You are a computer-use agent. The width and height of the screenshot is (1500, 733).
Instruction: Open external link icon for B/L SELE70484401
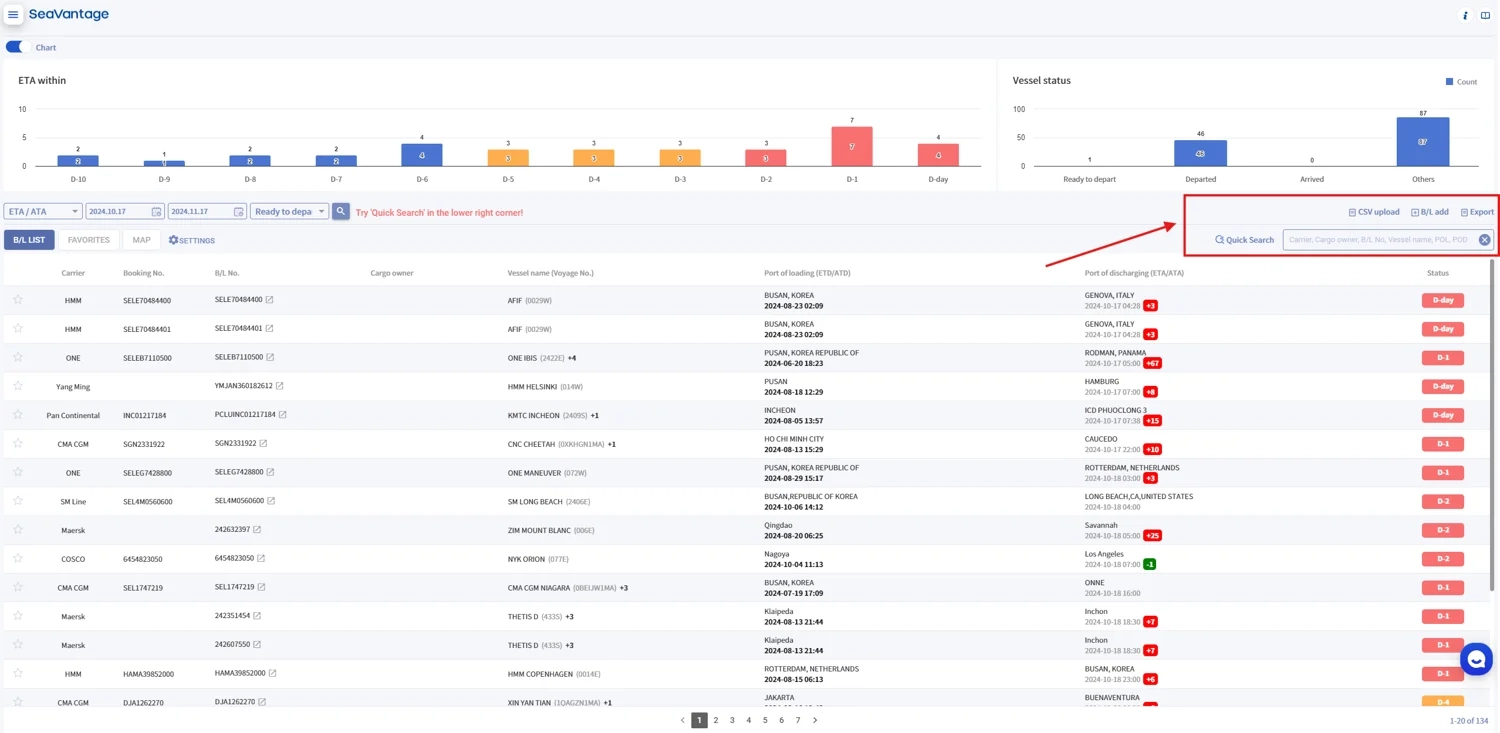coord(270,328)
